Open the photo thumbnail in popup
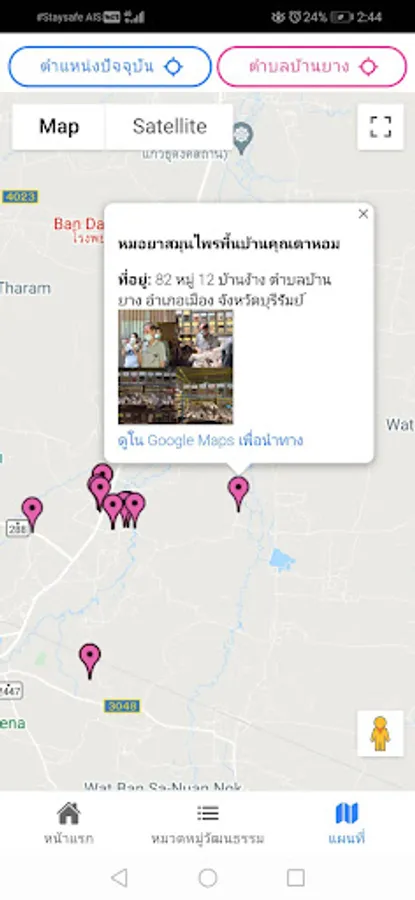The image size is (415, 900). click(x=176, y=367)
